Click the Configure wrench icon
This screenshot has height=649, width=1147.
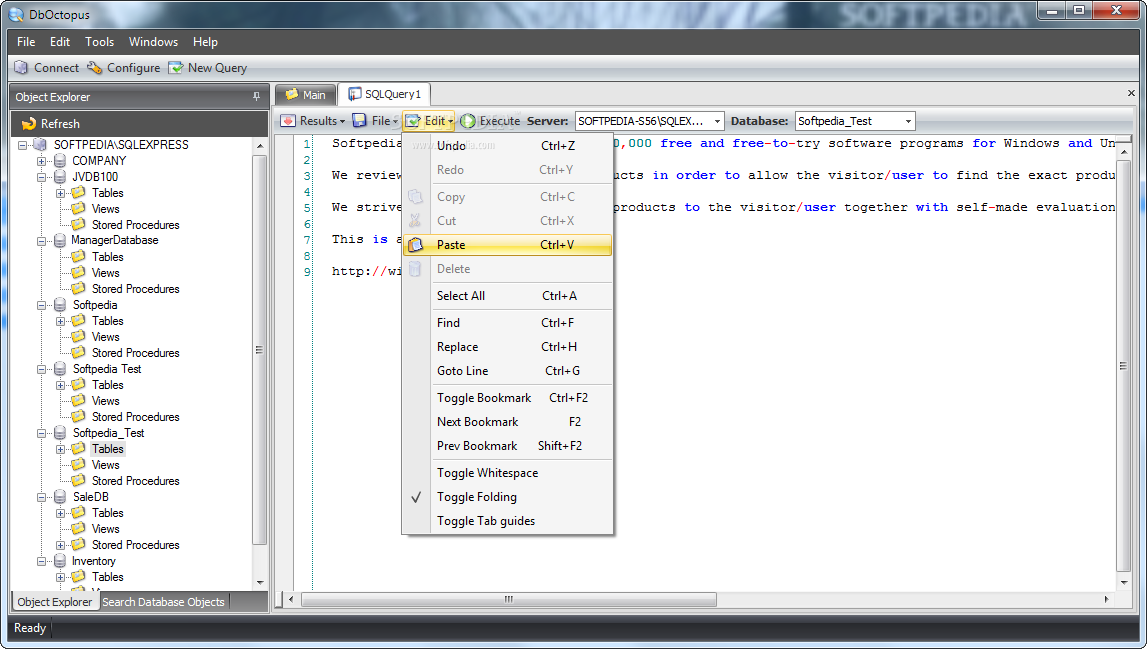tap(95, 67)
